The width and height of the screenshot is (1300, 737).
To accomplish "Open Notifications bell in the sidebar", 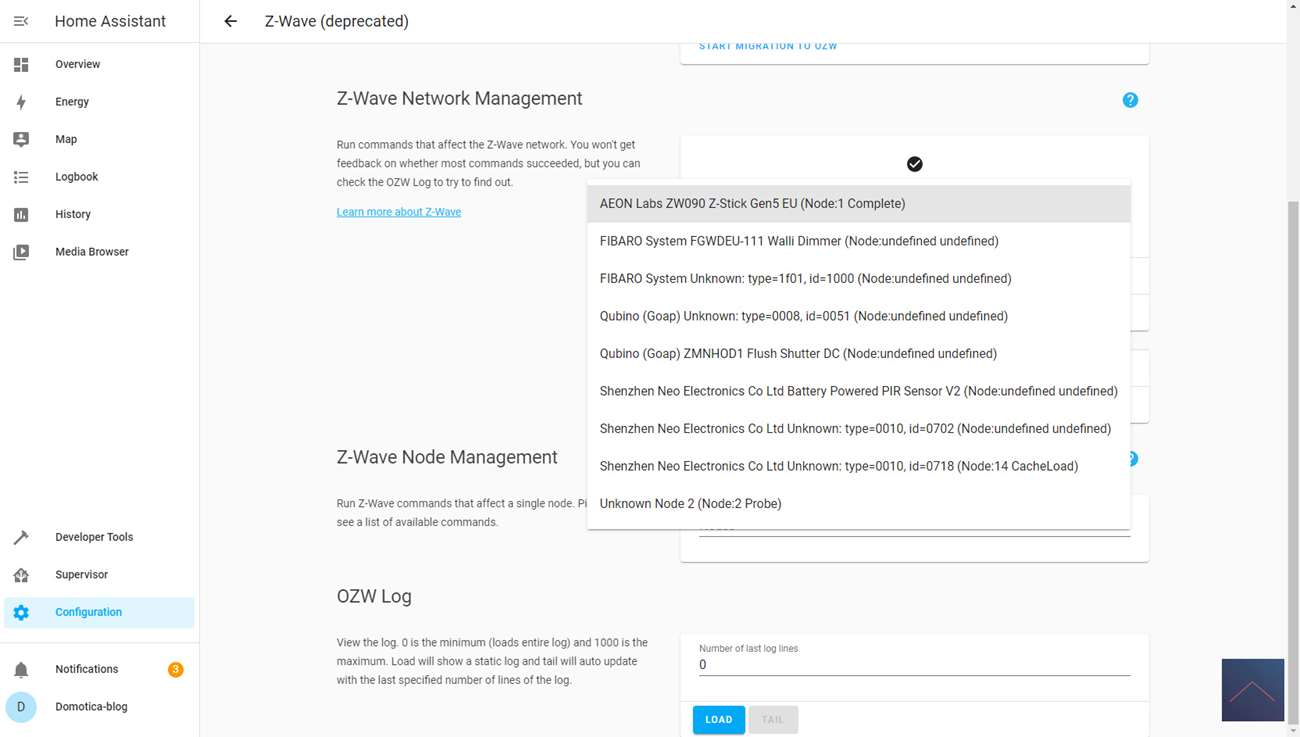I will tap(21, 670).
